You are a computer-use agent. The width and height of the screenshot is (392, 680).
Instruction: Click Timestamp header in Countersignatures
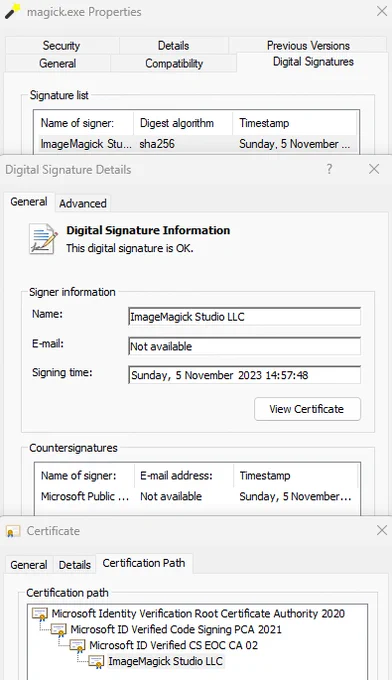pyautogui.click(x=296, y=476)
